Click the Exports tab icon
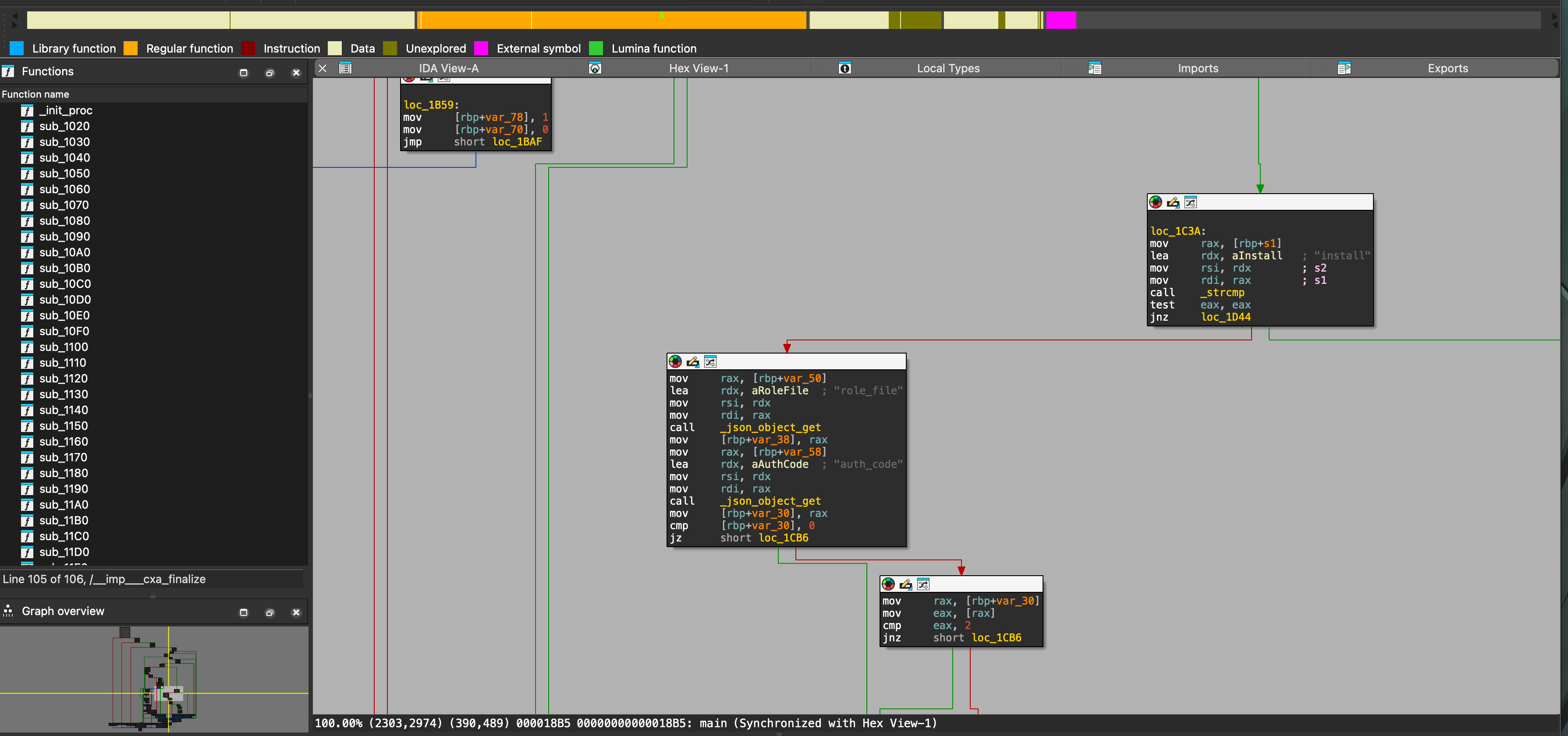 point(1344,68)
